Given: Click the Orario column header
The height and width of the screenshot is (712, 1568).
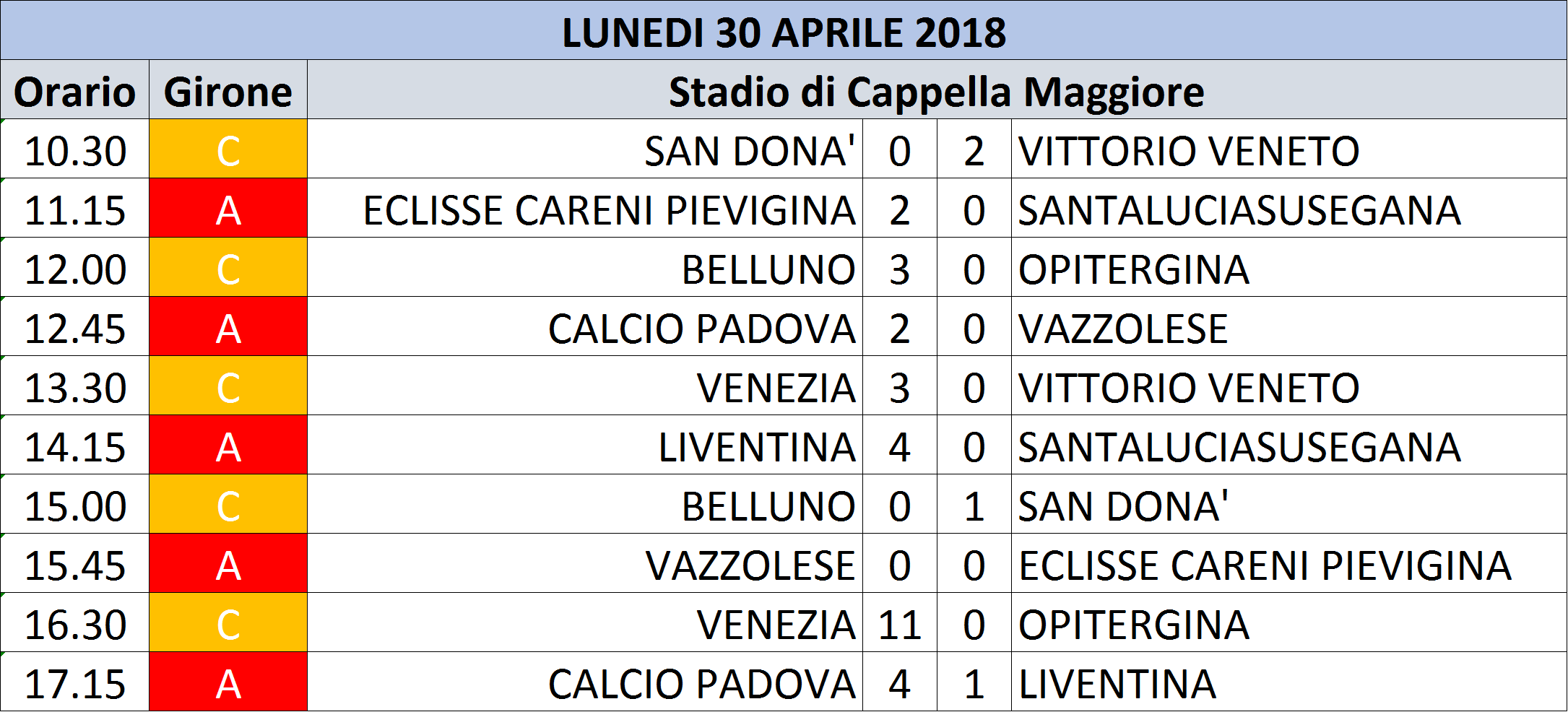Looking at the screenshot, I should 75,90.
